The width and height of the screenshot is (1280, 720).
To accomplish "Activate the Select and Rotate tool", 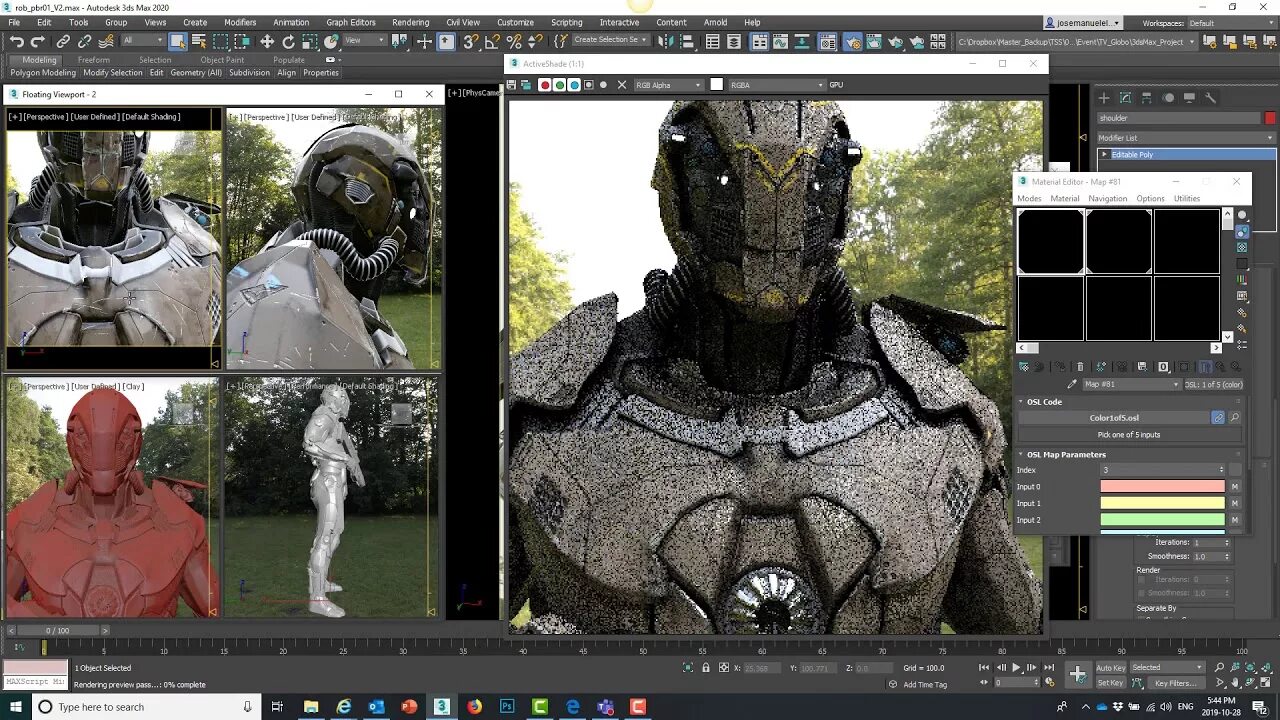I will pyautogui.click(x=290, y=41).
